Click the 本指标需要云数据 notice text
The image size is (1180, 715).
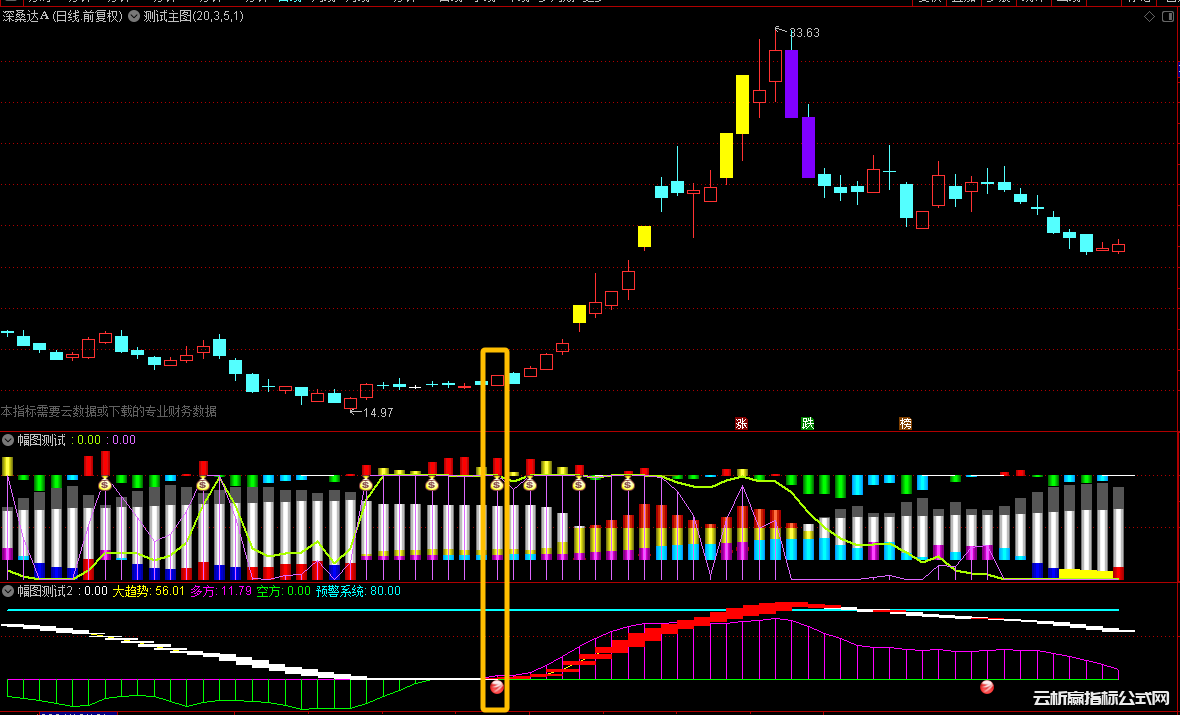(x=108, y=411)
